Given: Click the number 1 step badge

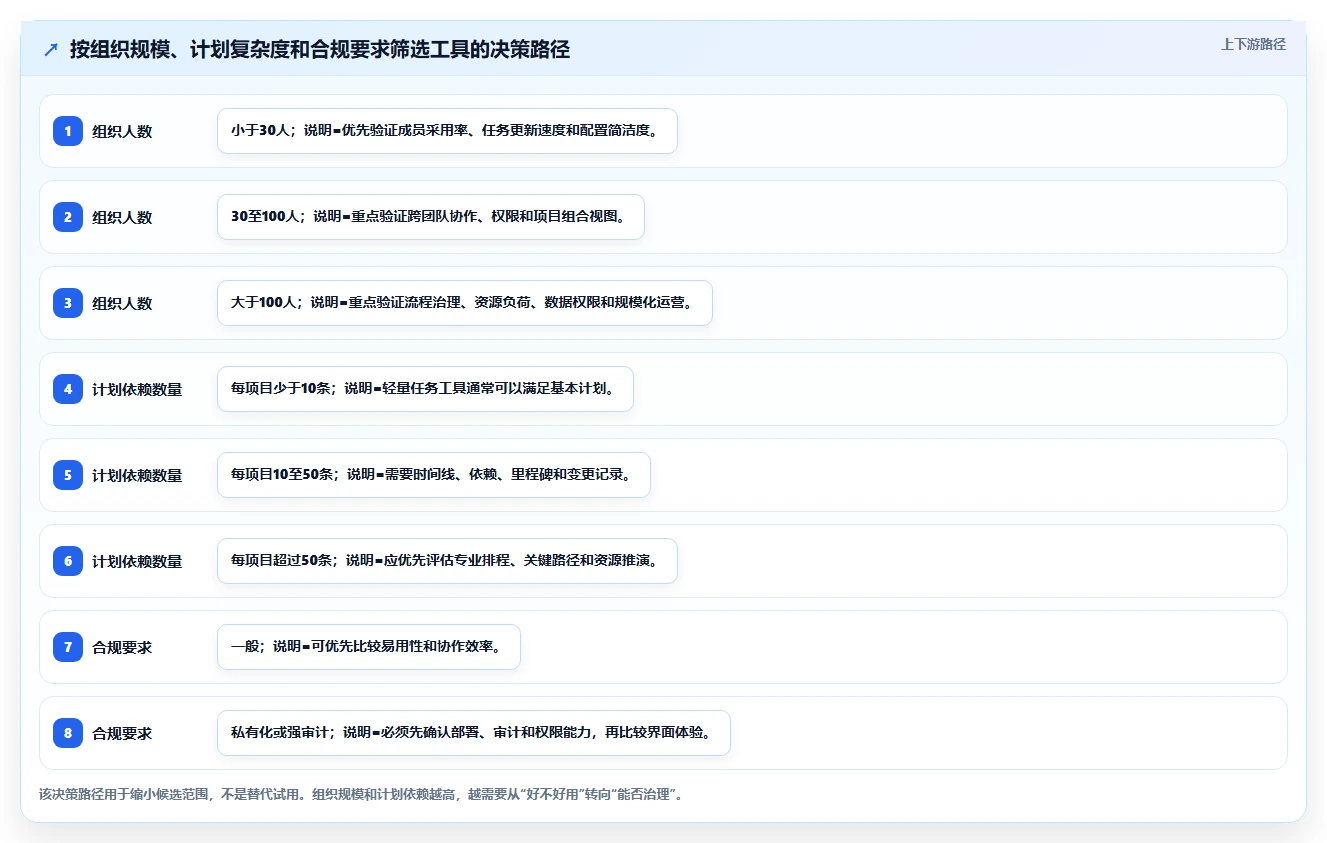Looking at the screenshot, I should point(68,131).
